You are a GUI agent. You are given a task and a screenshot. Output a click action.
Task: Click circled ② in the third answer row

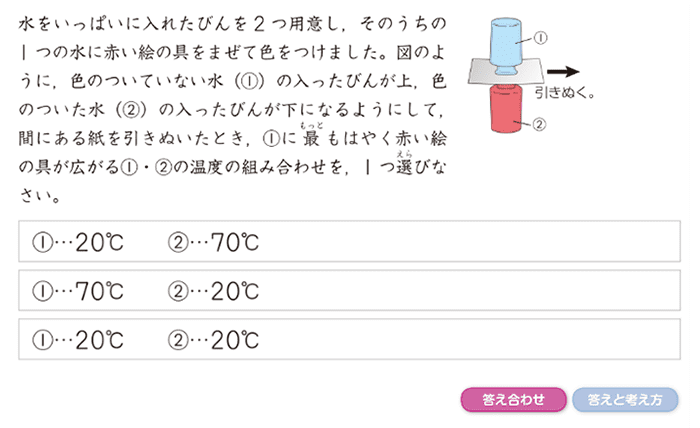pos(178,341)
